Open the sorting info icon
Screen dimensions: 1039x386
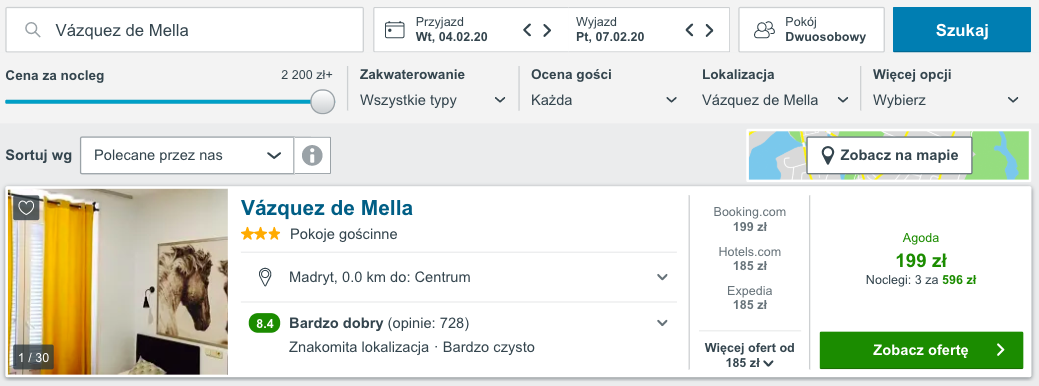point(312,156)
